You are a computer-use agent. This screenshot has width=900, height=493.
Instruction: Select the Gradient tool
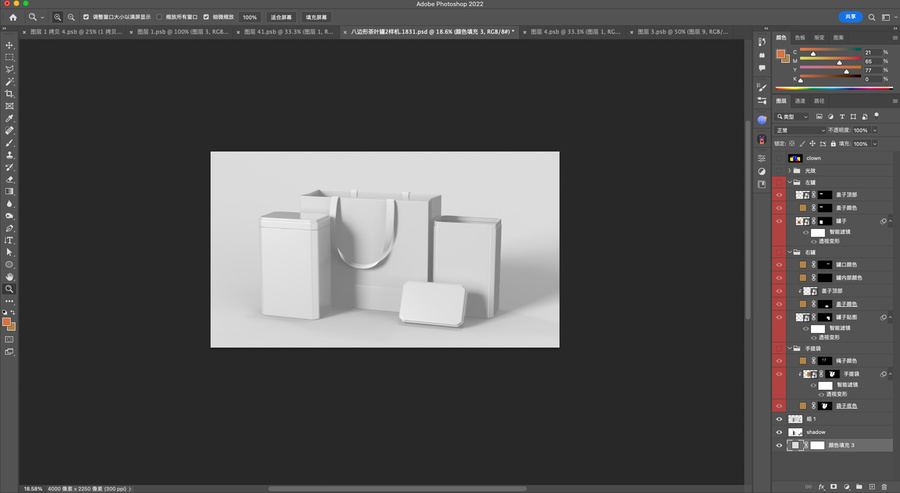pos(9,192)
